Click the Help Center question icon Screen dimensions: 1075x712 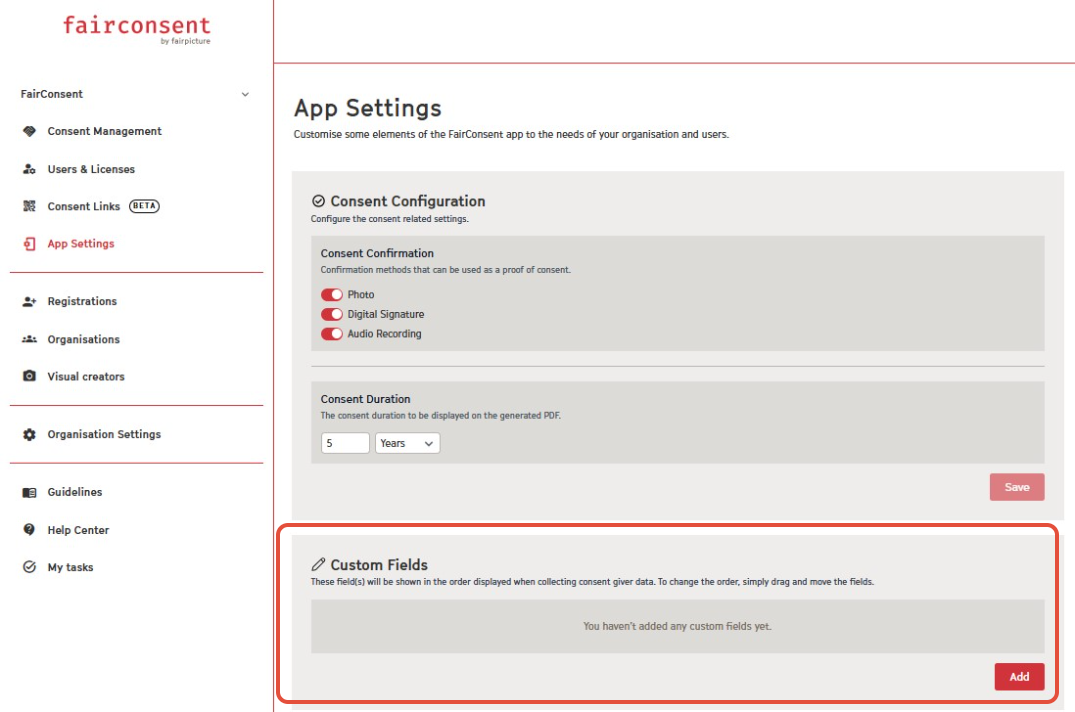[29, 530]
